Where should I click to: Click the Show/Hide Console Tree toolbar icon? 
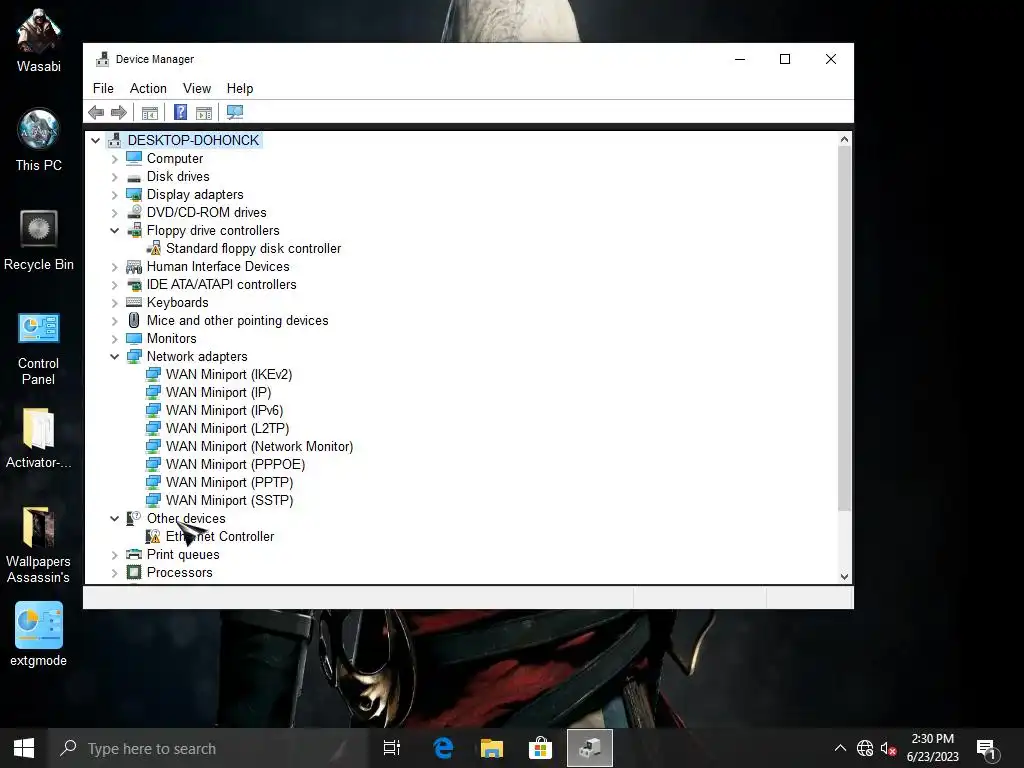150,112
